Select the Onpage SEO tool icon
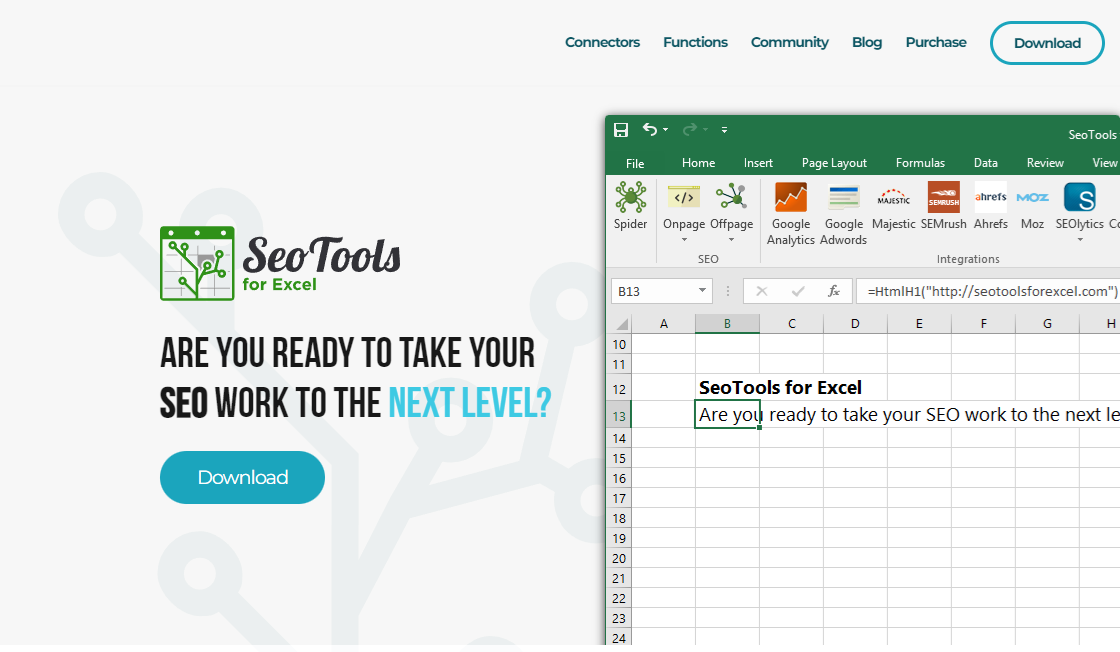 click(684, 198)
